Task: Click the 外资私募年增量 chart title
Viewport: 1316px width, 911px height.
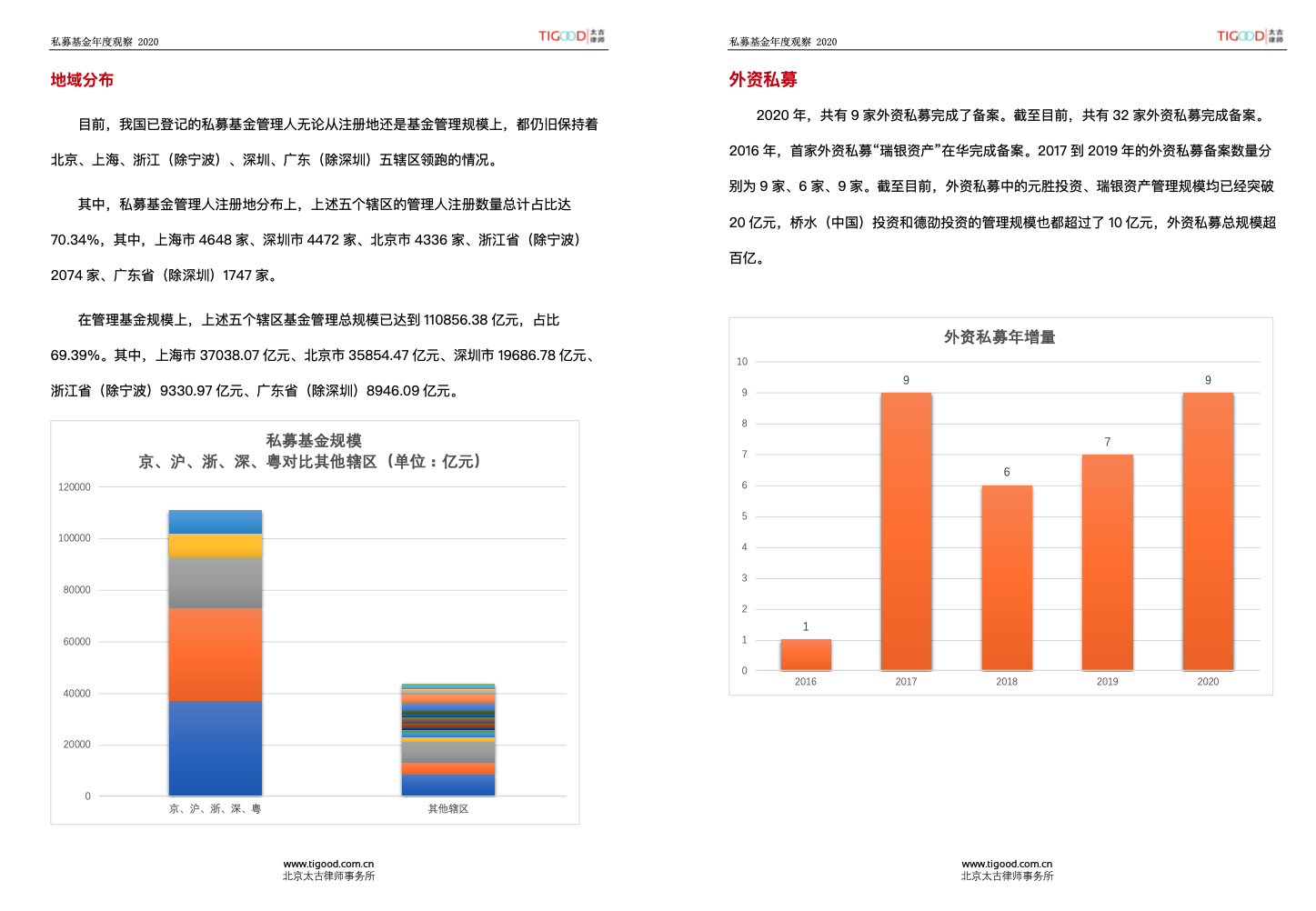Action: tap(1000, 337)
